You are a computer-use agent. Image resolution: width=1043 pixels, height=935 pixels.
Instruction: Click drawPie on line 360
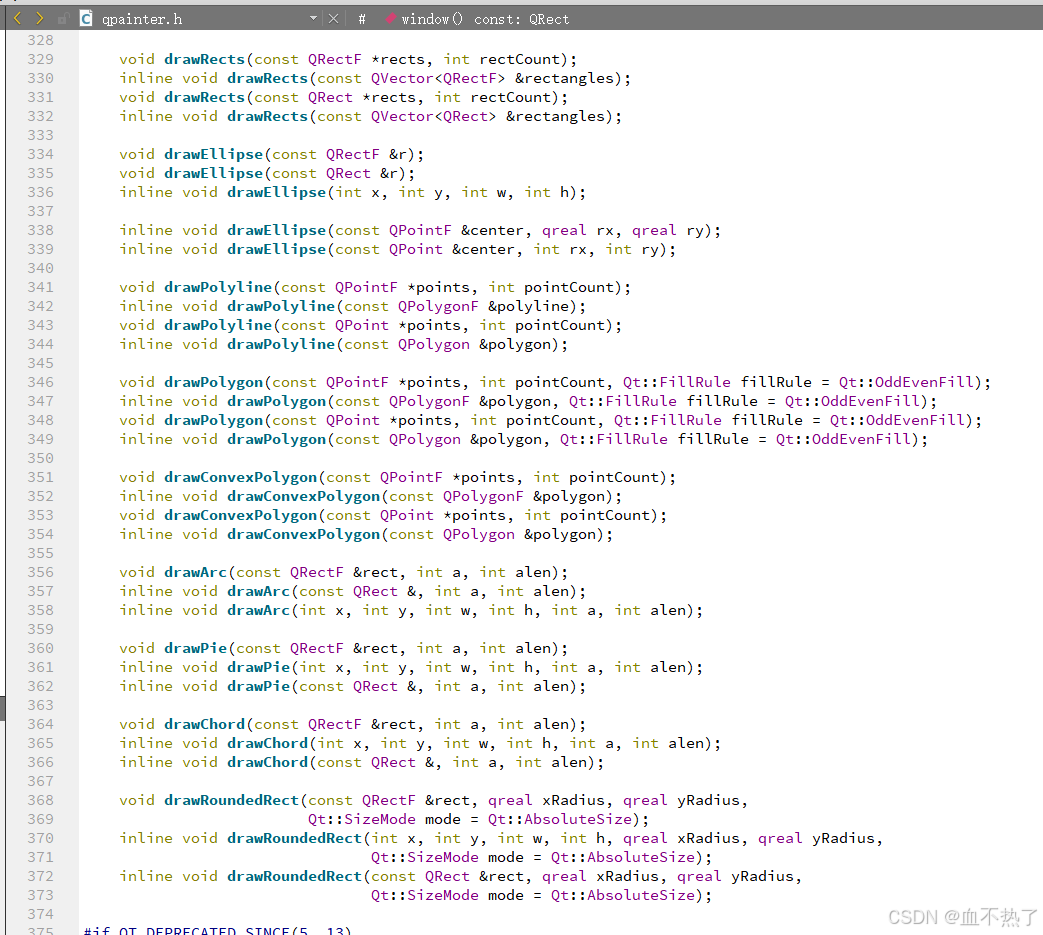(x=196, y=648)
